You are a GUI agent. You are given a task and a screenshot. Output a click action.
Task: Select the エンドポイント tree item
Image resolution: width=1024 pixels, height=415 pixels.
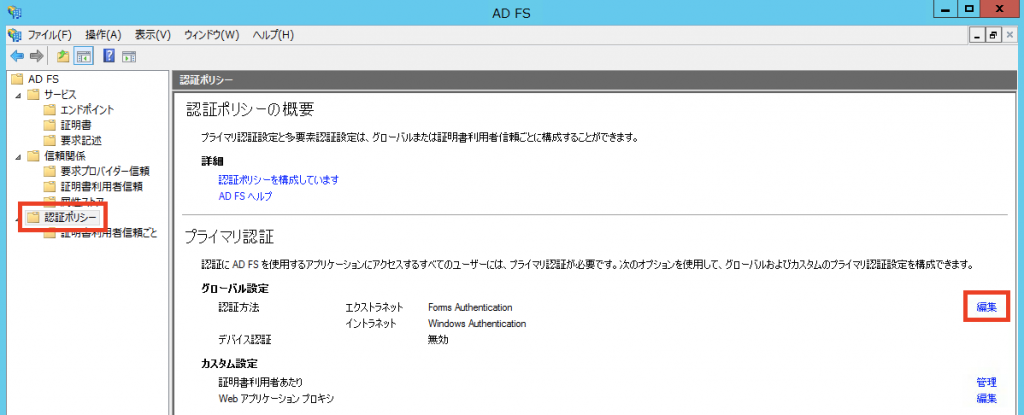pos(88,110)
